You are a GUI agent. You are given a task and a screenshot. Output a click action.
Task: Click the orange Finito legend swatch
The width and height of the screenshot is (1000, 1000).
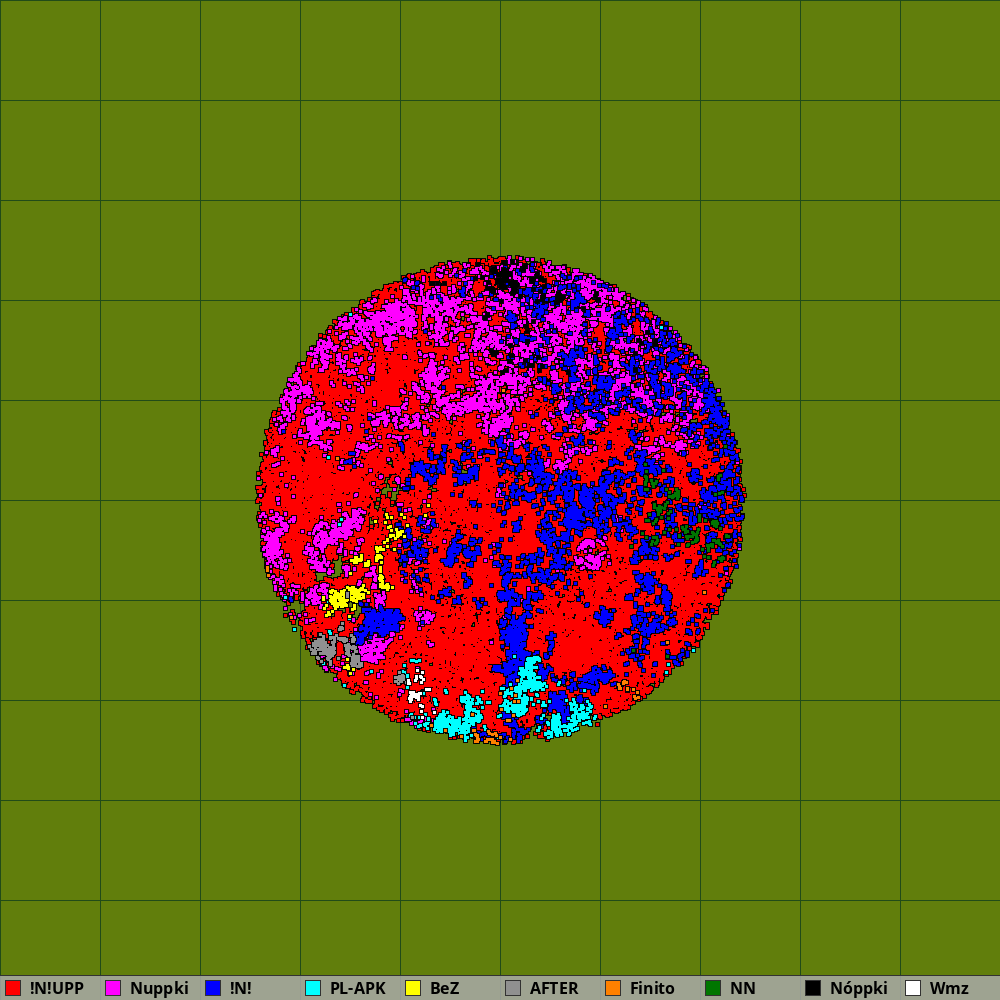point(613,988)
